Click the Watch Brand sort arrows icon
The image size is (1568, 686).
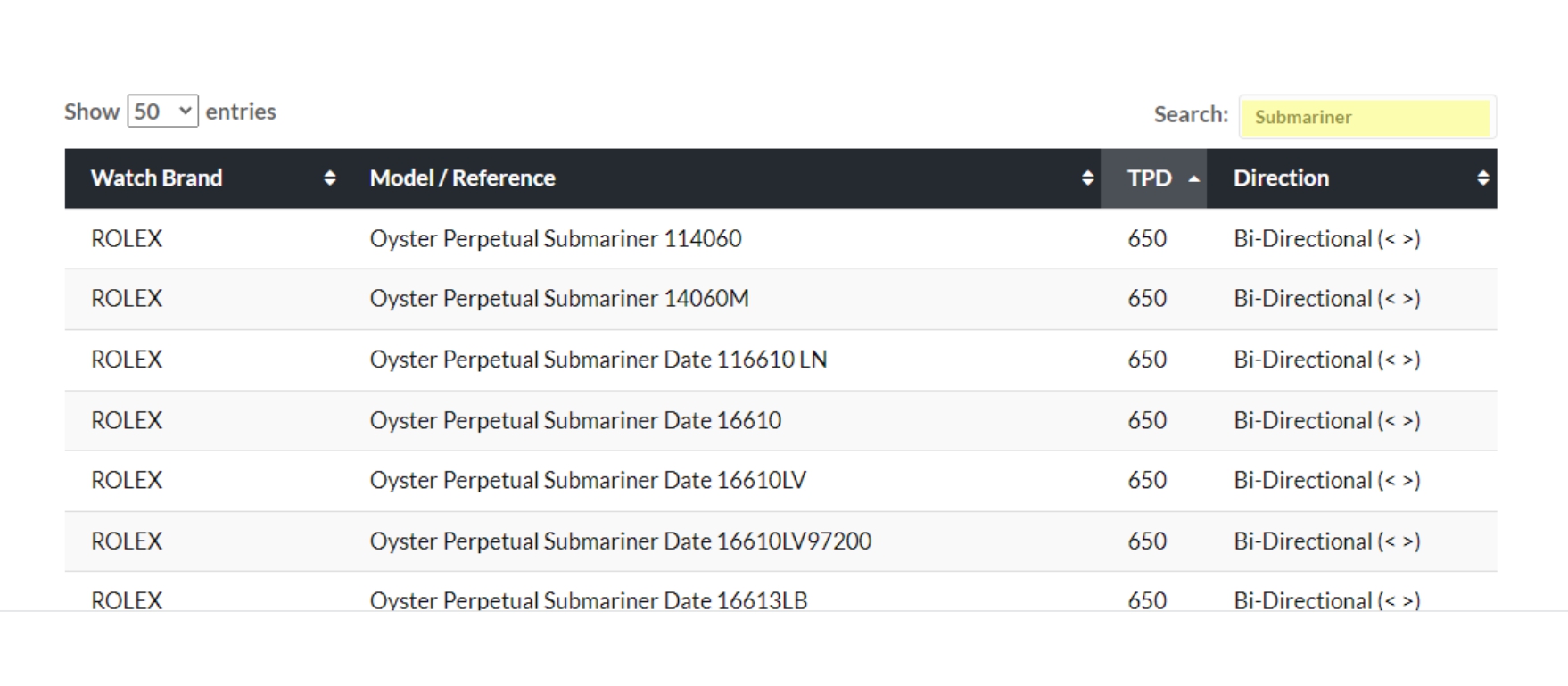pos(329,178)
